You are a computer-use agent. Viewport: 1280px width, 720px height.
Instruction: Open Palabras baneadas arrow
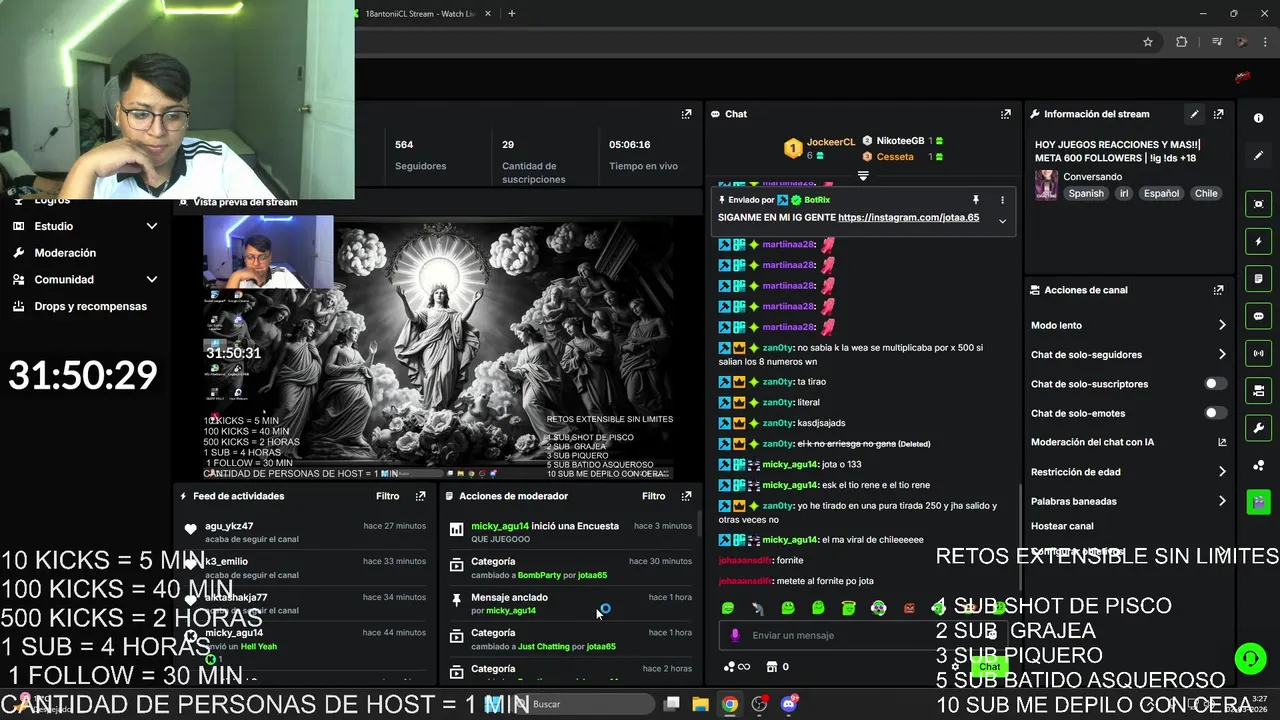[1221, 501]
